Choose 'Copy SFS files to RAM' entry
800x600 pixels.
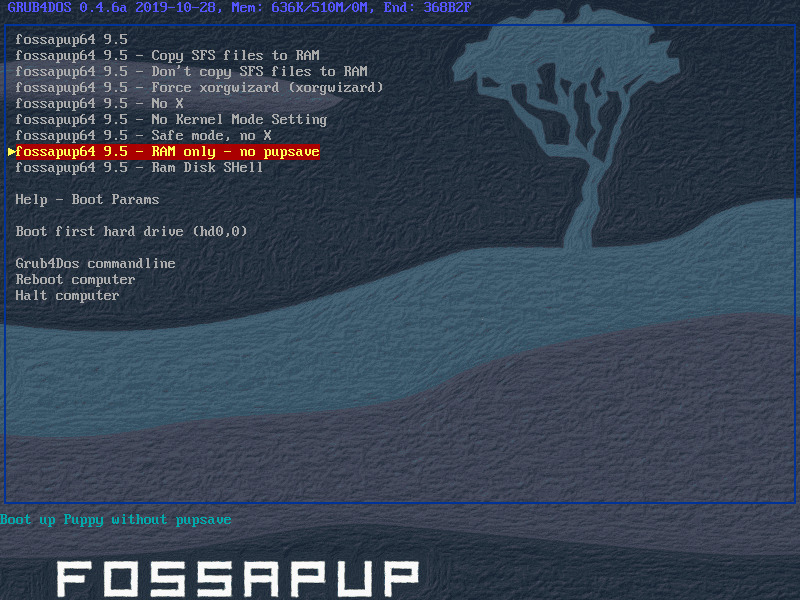tap(167, 55)
